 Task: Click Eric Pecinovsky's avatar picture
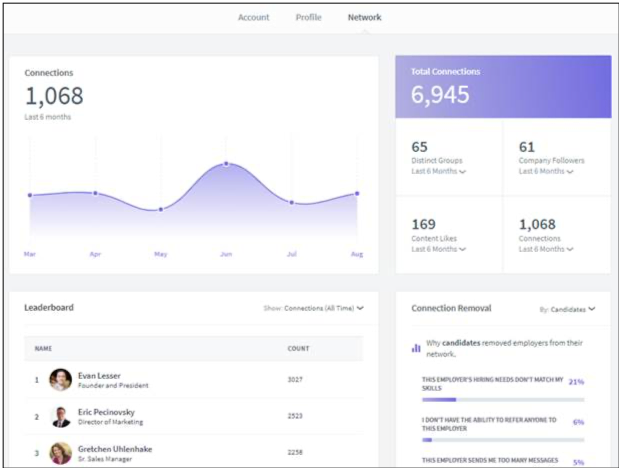[x=60, y=416]
